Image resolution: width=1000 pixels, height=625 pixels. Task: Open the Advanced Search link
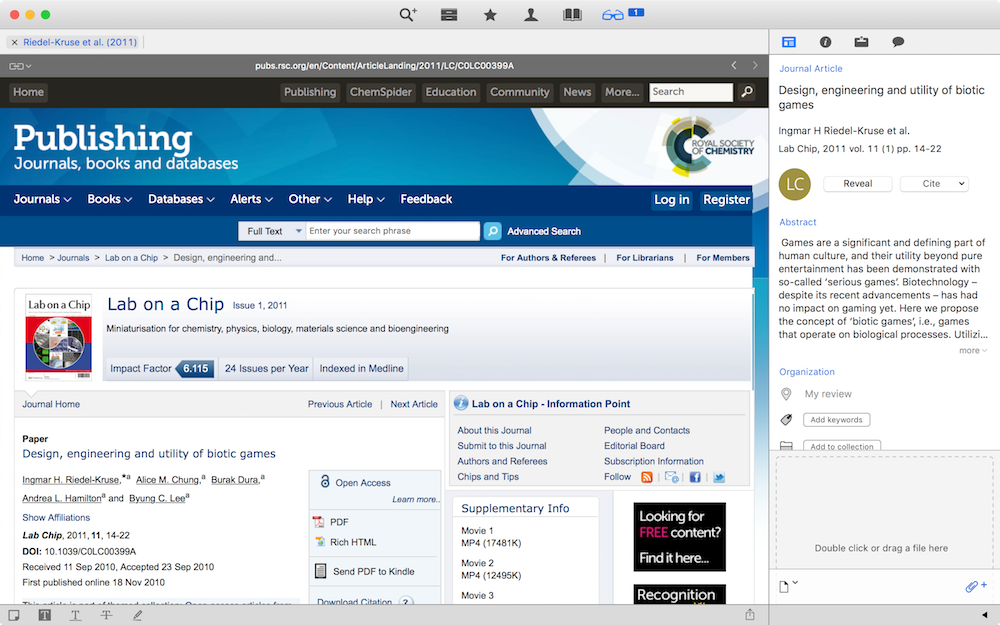[544, 232]
